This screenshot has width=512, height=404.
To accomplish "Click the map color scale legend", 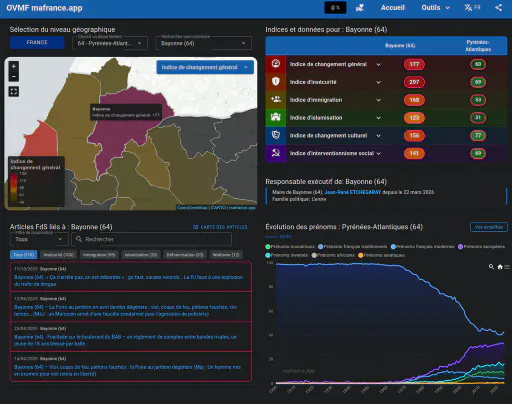I will click(x=35, y=181).
